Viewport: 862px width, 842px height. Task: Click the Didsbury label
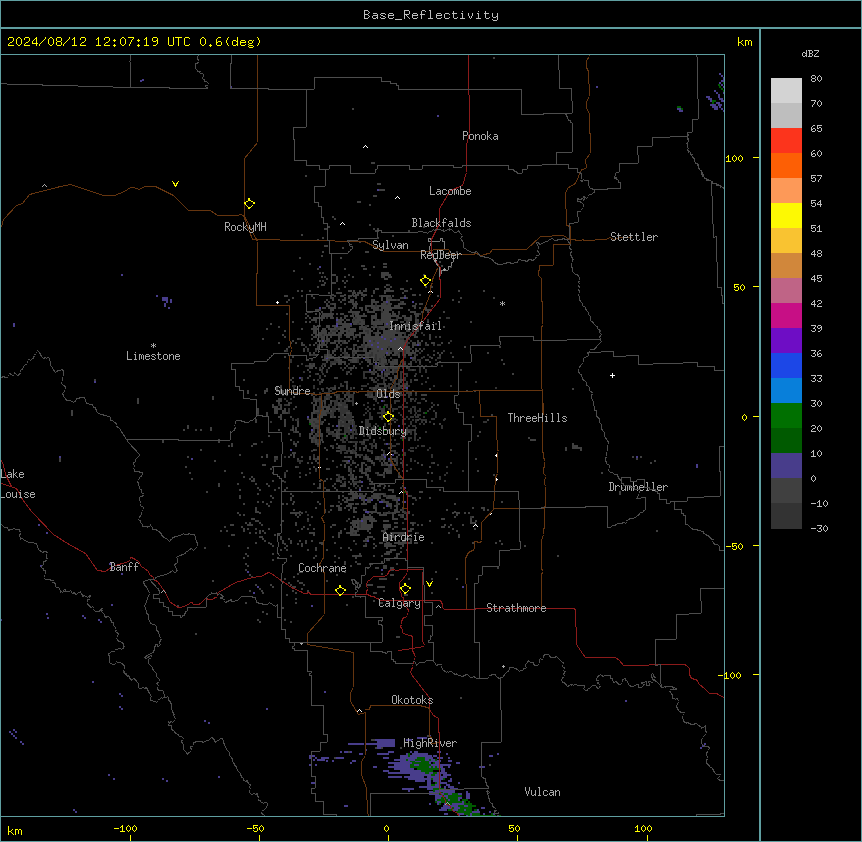tap(383, 431)
